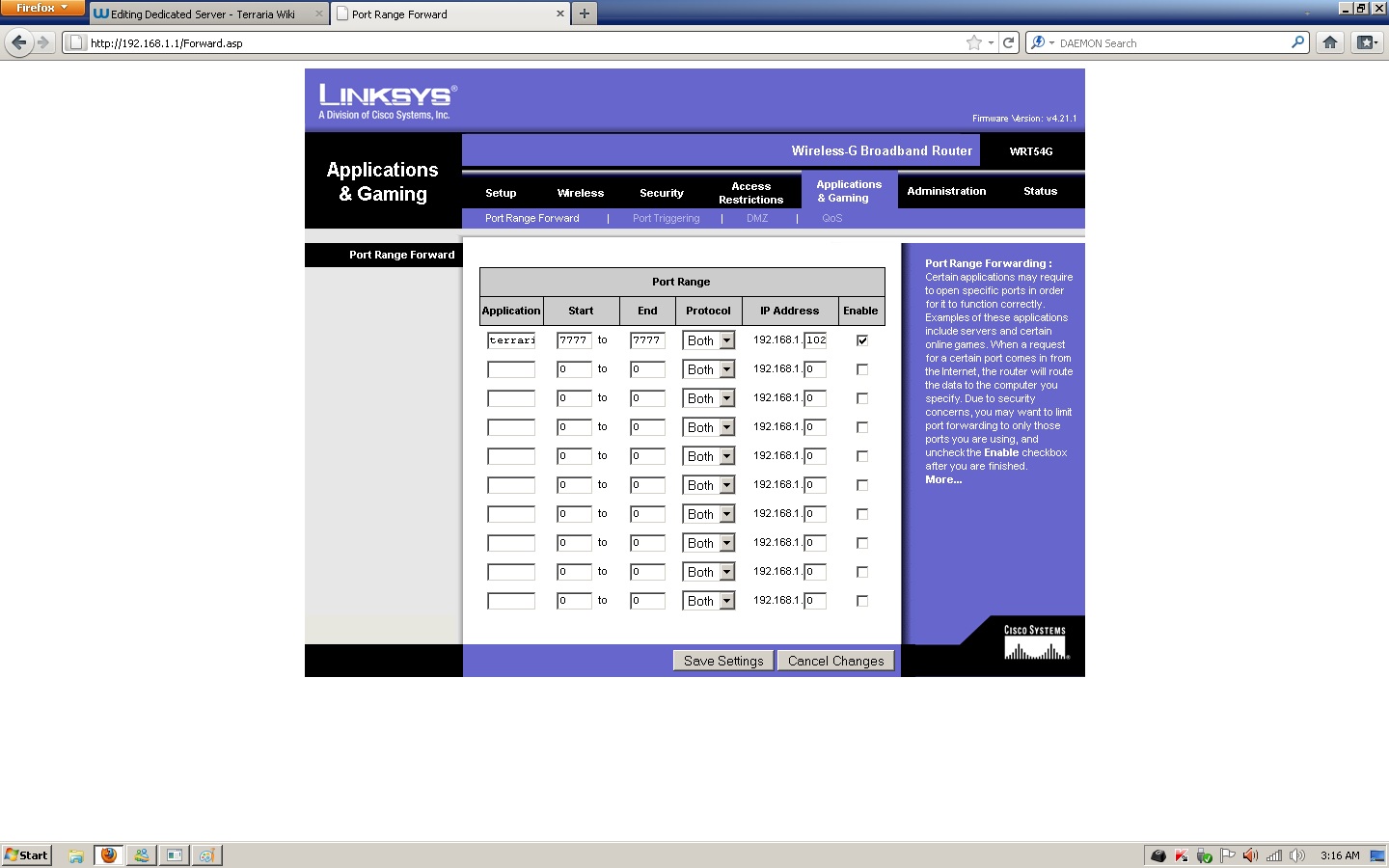Open Protocol dropdown for the terraria rule
Screen dimensions: 1389x868
click(709, 340)
